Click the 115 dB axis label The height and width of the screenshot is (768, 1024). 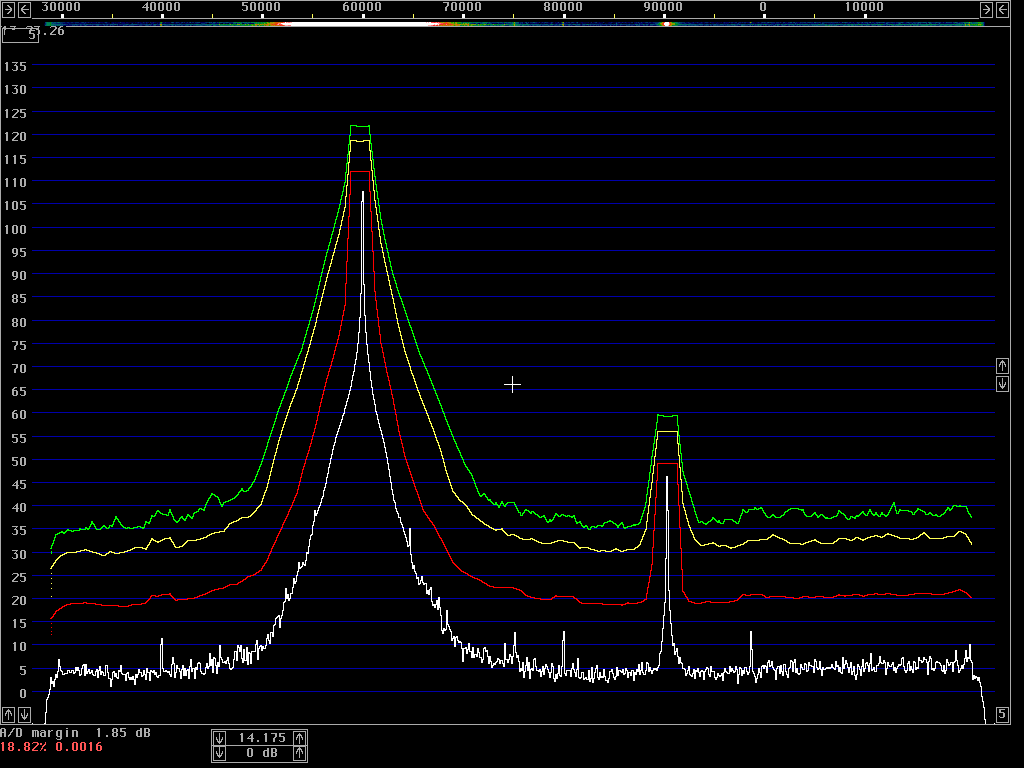[15, 159]
